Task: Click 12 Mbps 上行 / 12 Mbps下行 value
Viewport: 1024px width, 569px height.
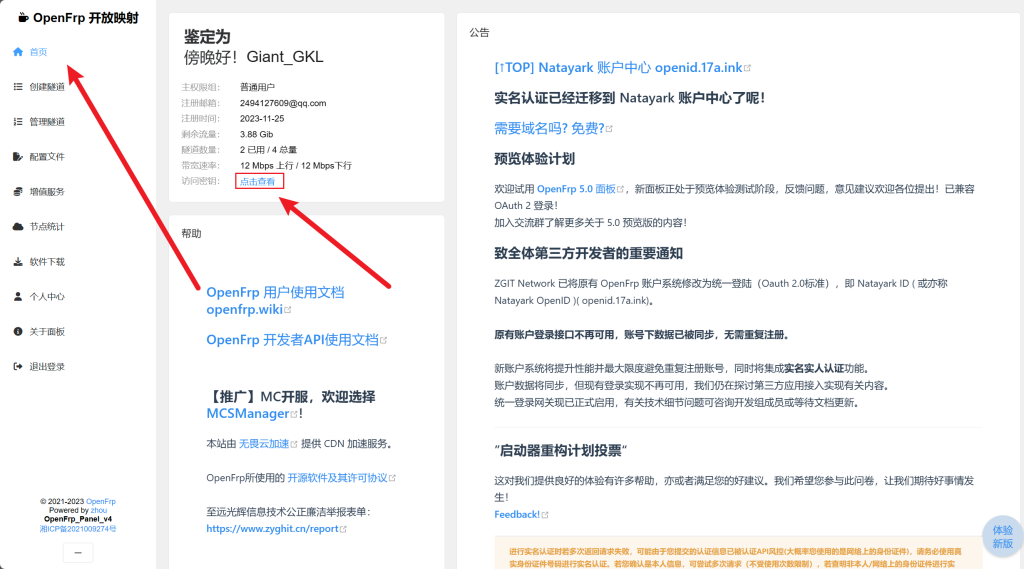Action: point(296,165)
